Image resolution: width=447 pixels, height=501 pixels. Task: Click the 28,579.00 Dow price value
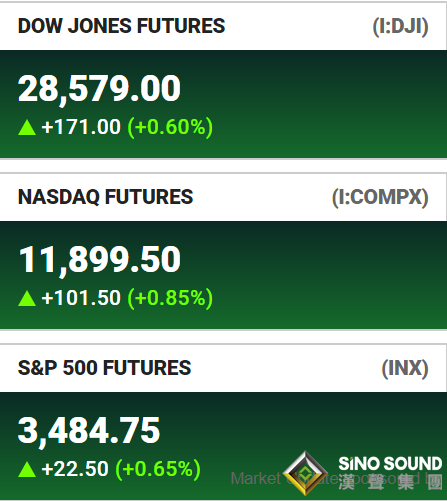(99, 89)
